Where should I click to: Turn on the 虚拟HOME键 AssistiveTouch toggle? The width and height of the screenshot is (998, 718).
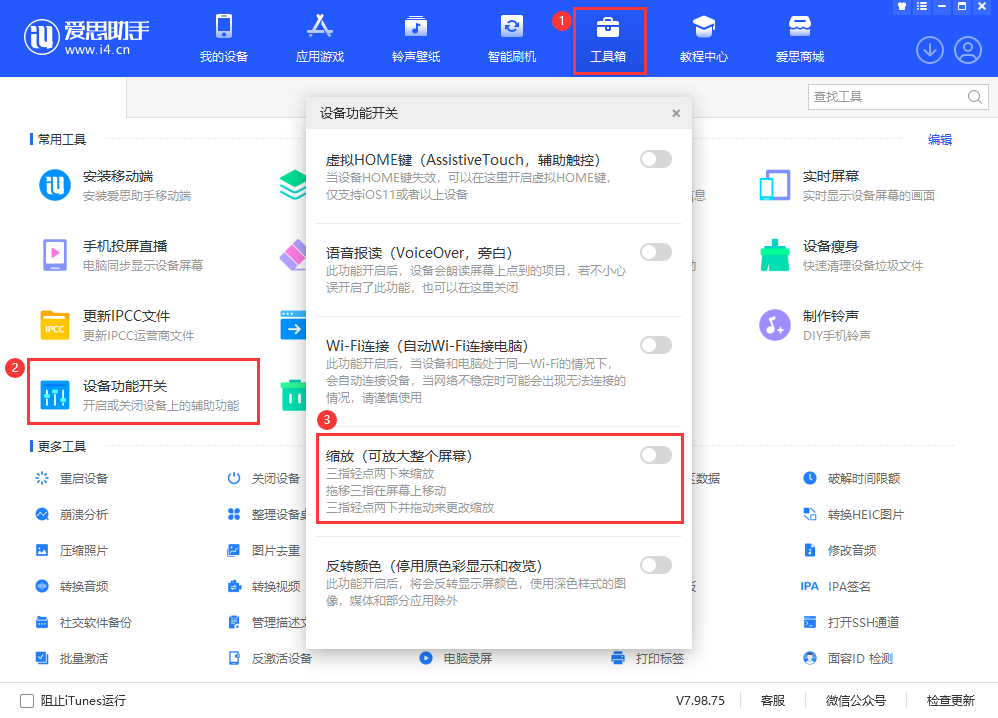(x=655, y=158)
